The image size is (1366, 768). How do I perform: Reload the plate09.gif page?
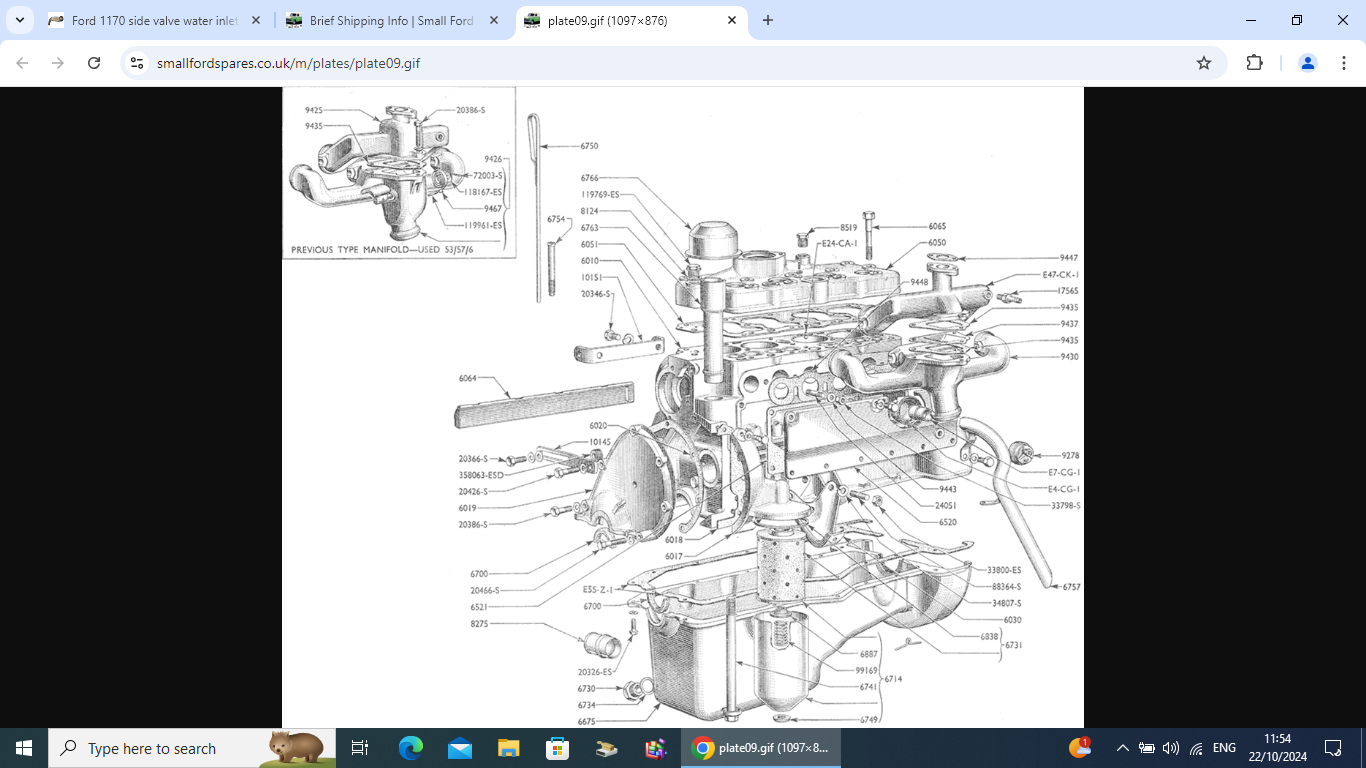tap(93, 62)
